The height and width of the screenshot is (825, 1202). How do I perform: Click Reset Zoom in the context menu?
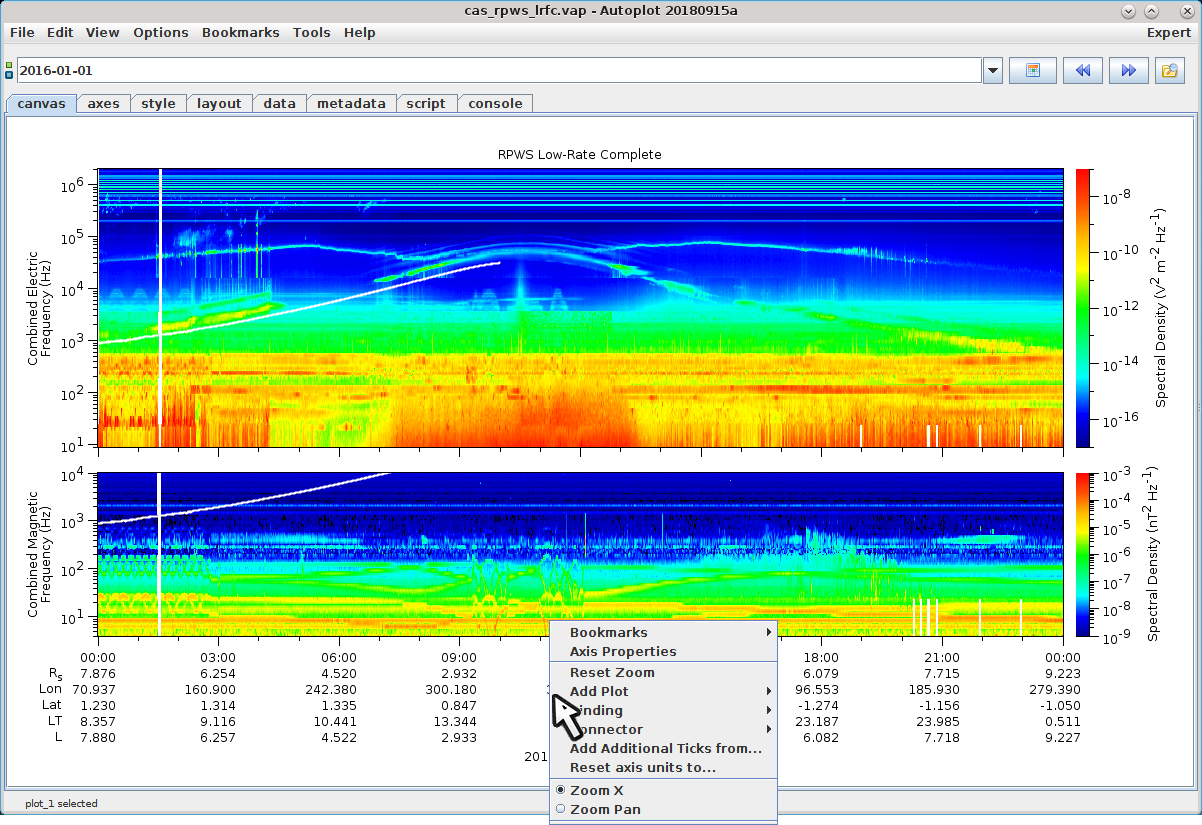click(x=612, y=673)
